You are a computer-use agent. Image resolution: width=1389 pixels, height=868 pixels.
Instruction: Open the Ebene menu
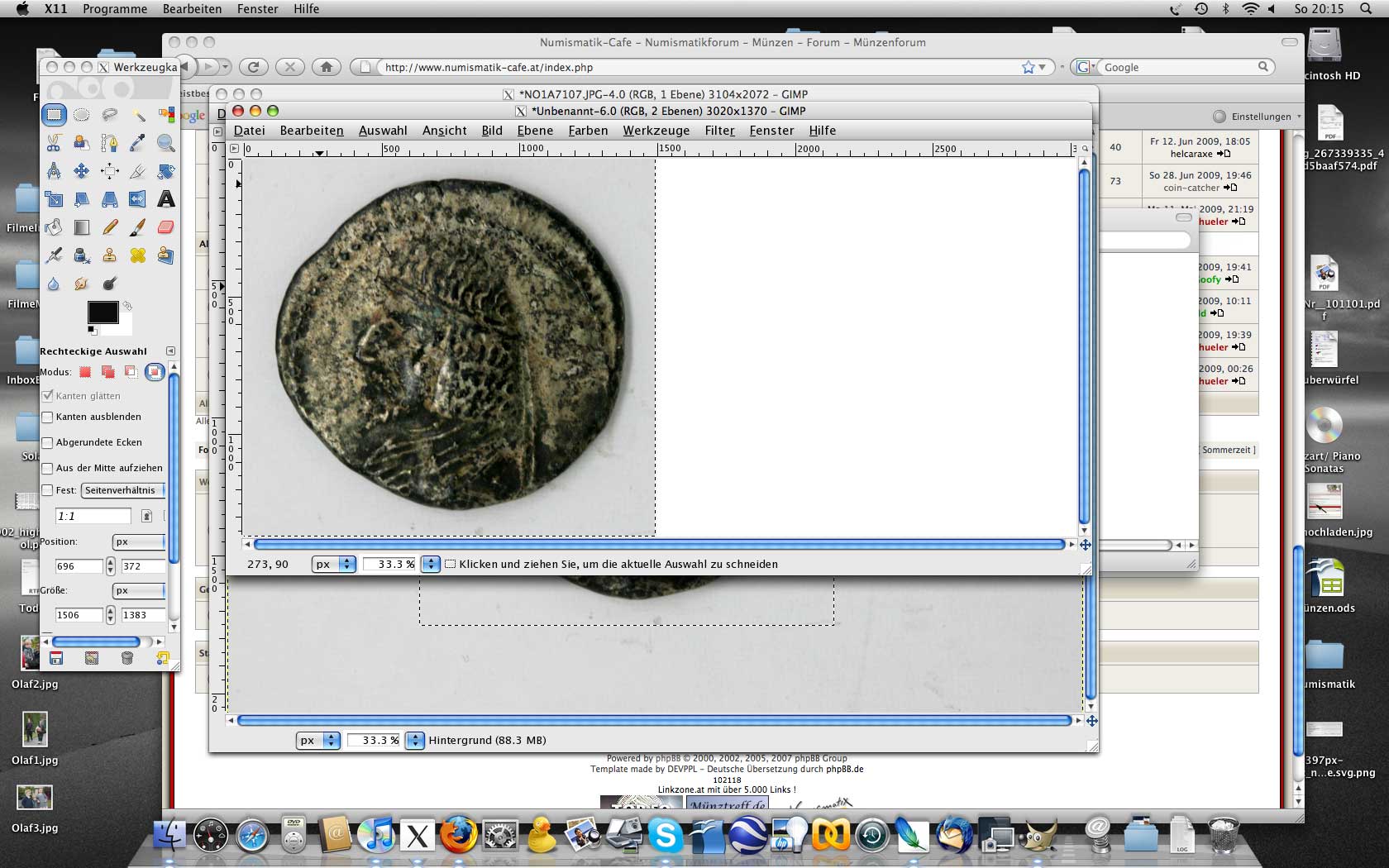point(535,131)
